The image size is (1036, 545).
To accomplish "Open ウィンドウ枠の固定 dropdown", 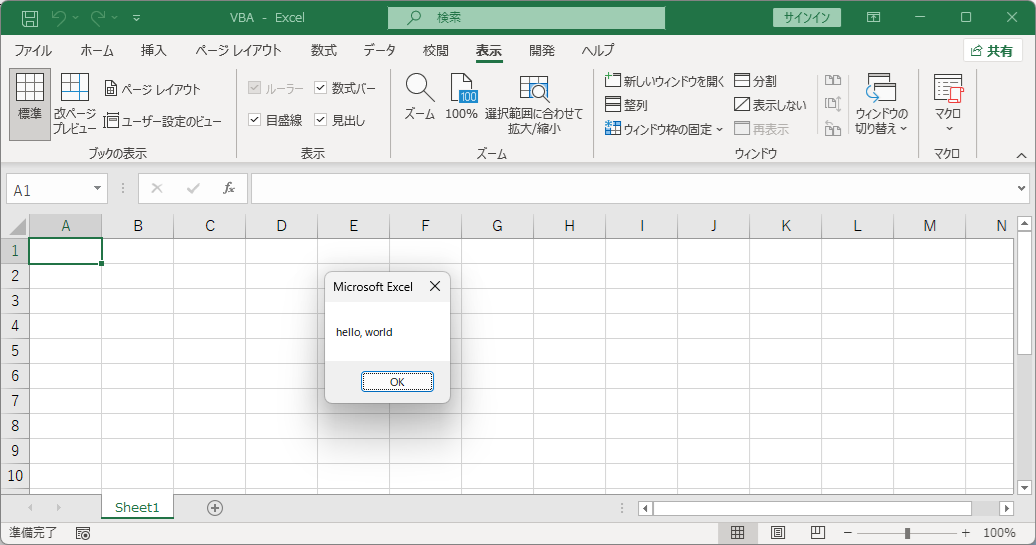I will [664, 129].
